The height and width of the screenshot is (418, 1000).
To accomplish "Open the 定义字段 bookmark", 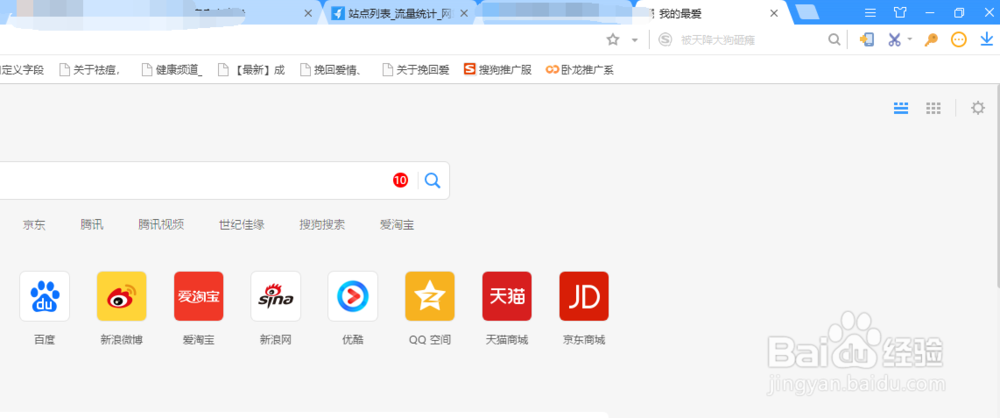I will click(x=22, y=70).
